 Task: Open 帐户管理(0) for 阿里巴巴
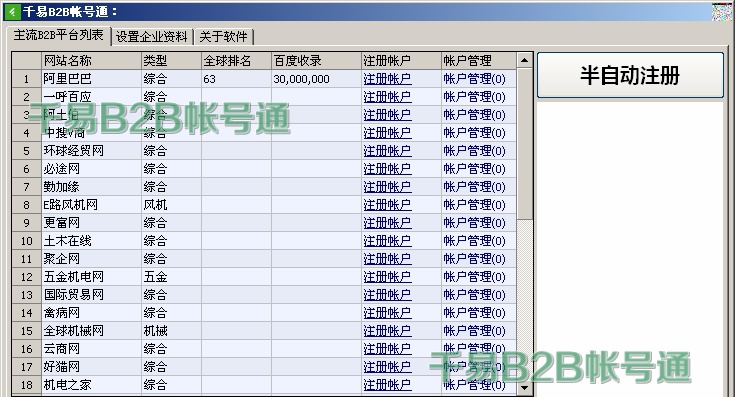point(474,79)
